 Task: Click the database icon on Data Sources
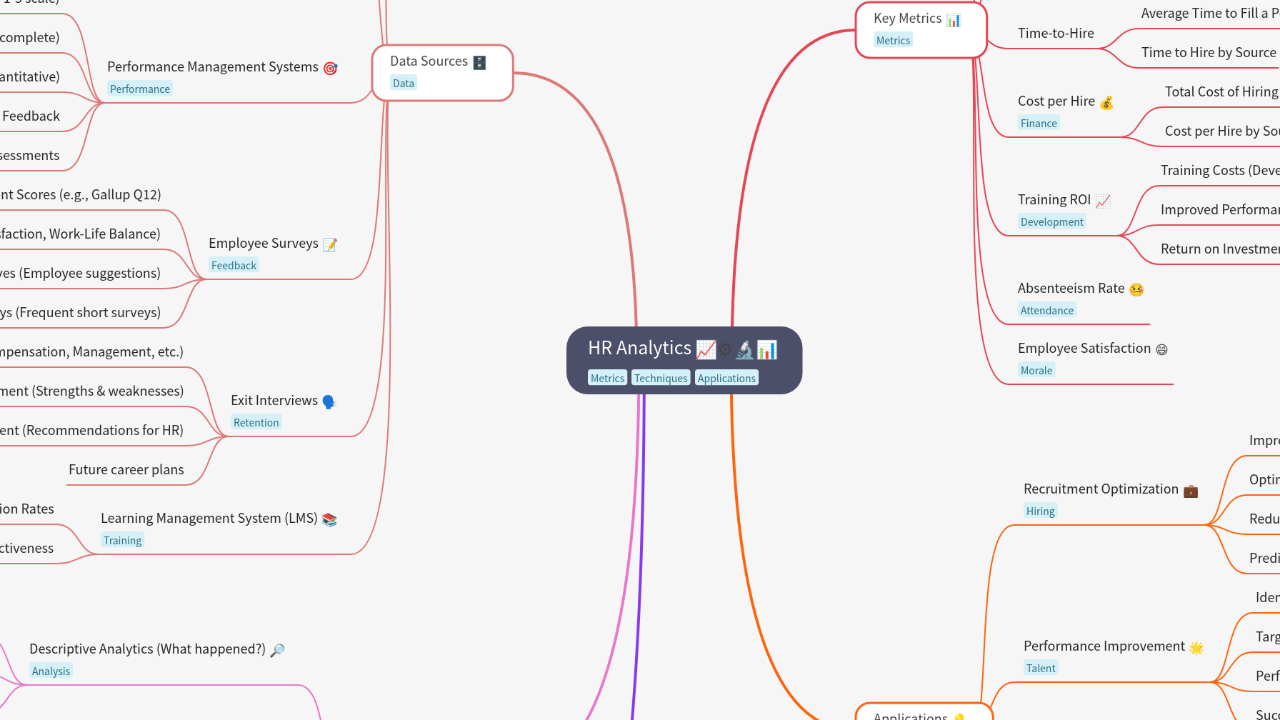(479, 62)
